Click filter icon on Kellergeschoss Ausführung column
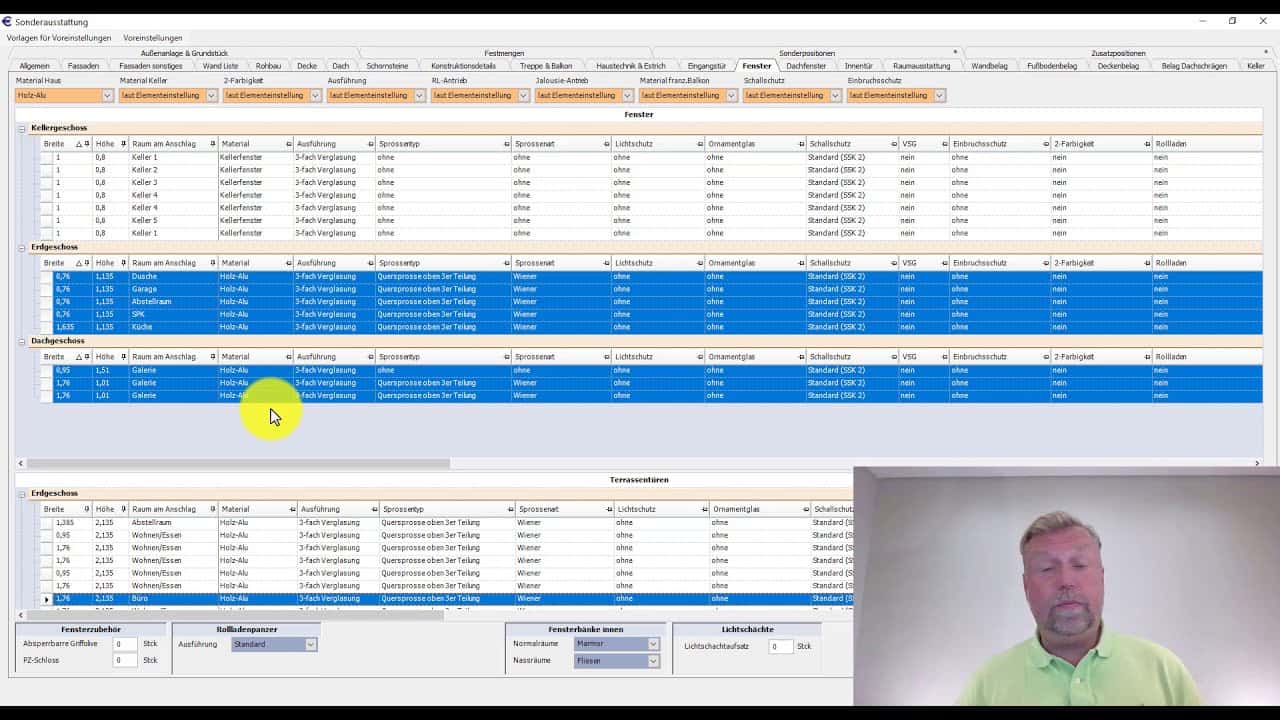 371,144
